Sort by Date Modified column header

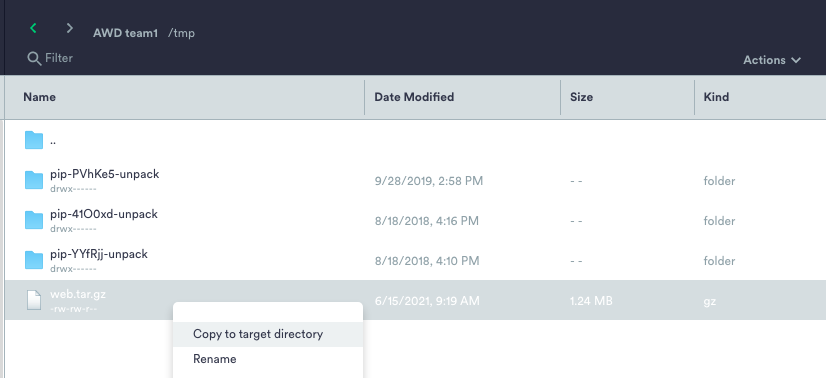[414, 97]
